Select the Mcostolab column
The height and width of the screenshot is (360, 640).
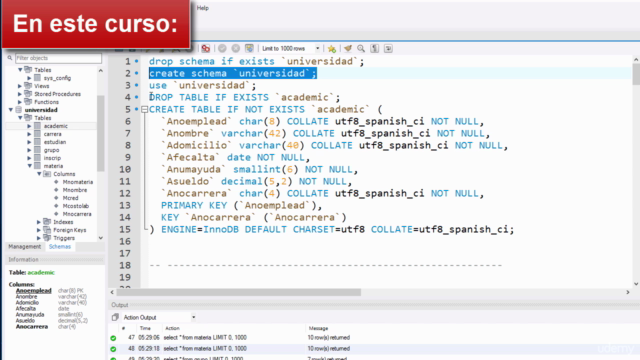pos(76,206)
